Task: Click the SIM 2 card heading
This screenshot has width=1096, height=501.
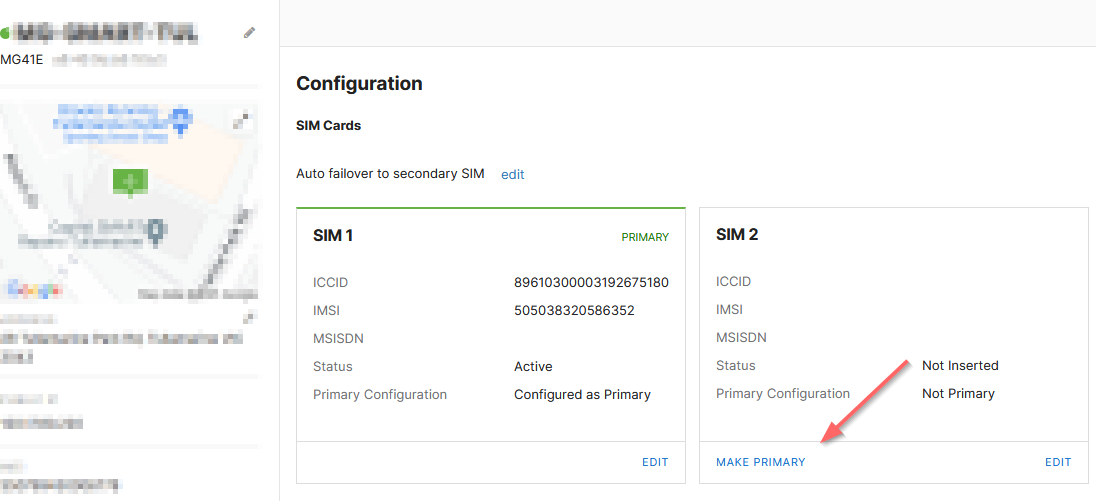Action: [737, 235]
